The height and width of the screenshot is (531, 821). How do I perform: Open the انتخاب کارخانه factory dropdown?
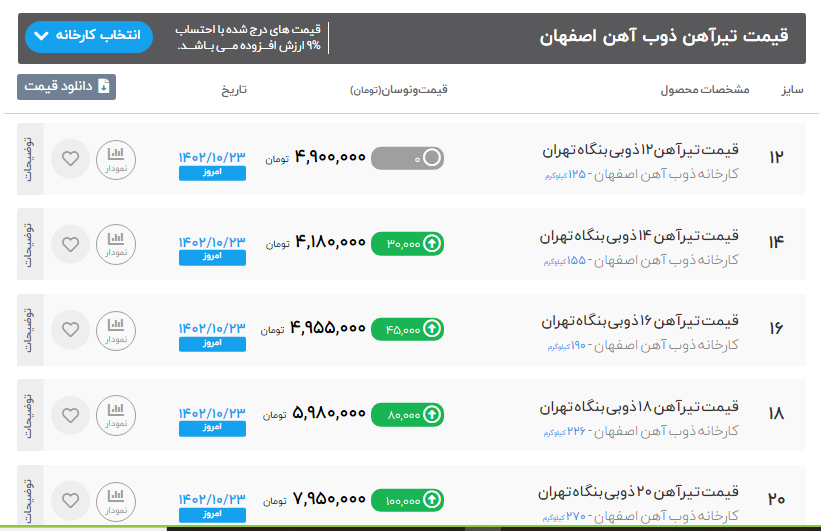[x=85, y=37]
